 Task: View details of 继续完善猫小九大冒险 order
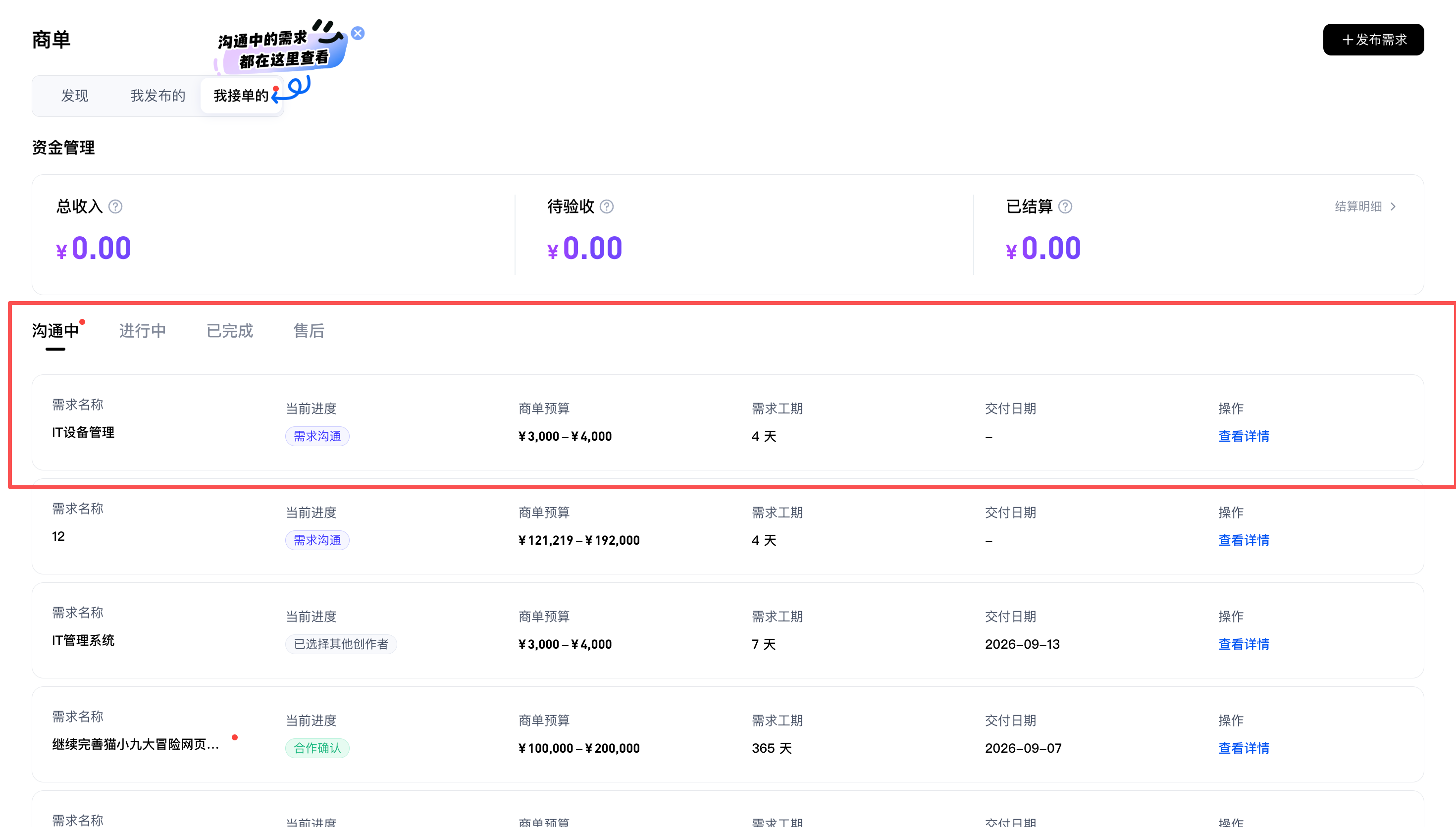coord(1244,749)
